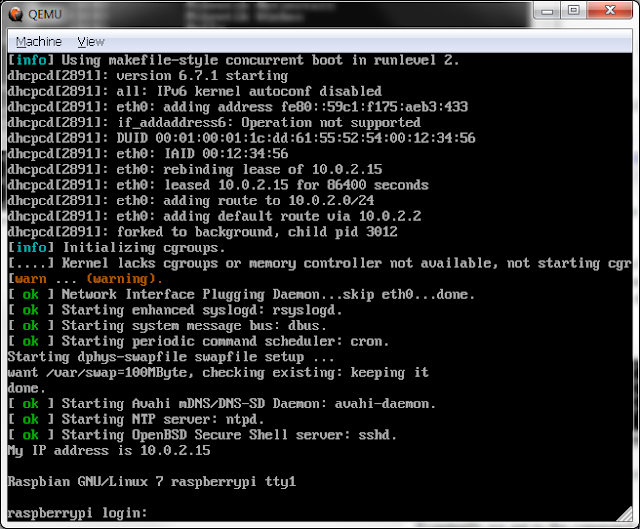This screenshot has height=529, width=640.
Task: Click the 'done.' line below swapfile check
Action: tap(27, 388)
